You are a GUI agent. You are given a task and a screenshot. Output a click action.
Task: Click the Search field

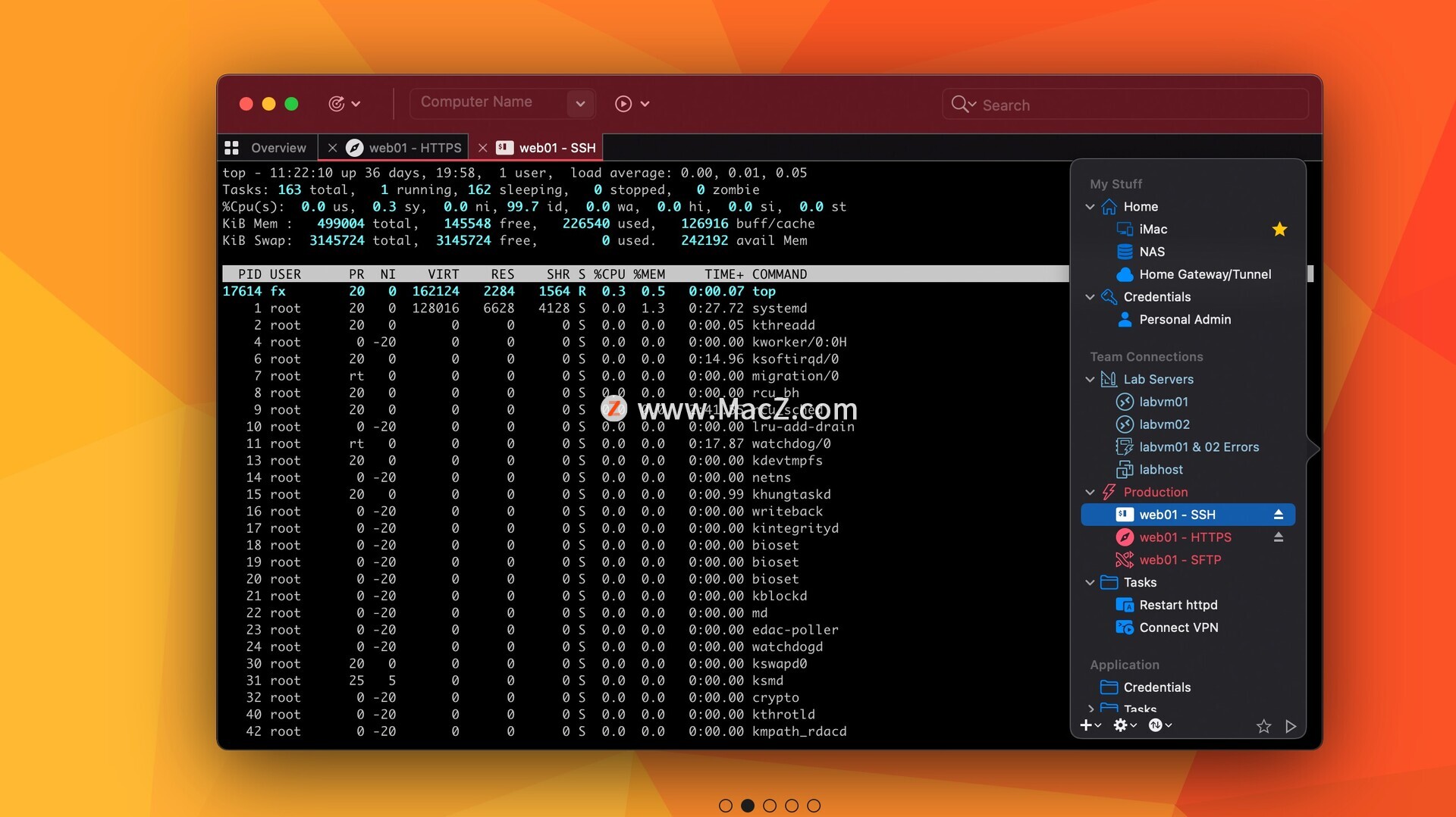1125,105
